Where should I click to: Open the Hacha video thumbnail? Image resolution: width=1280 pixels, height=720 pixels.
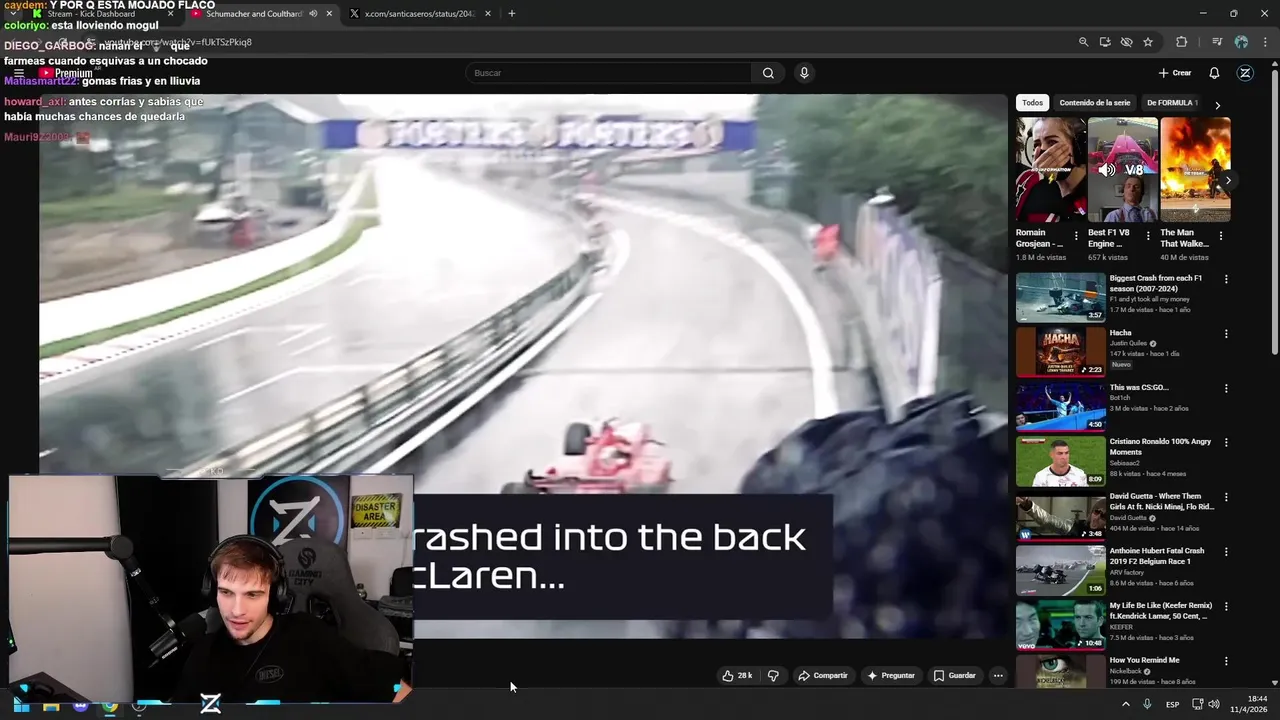tap(1061, 351)
